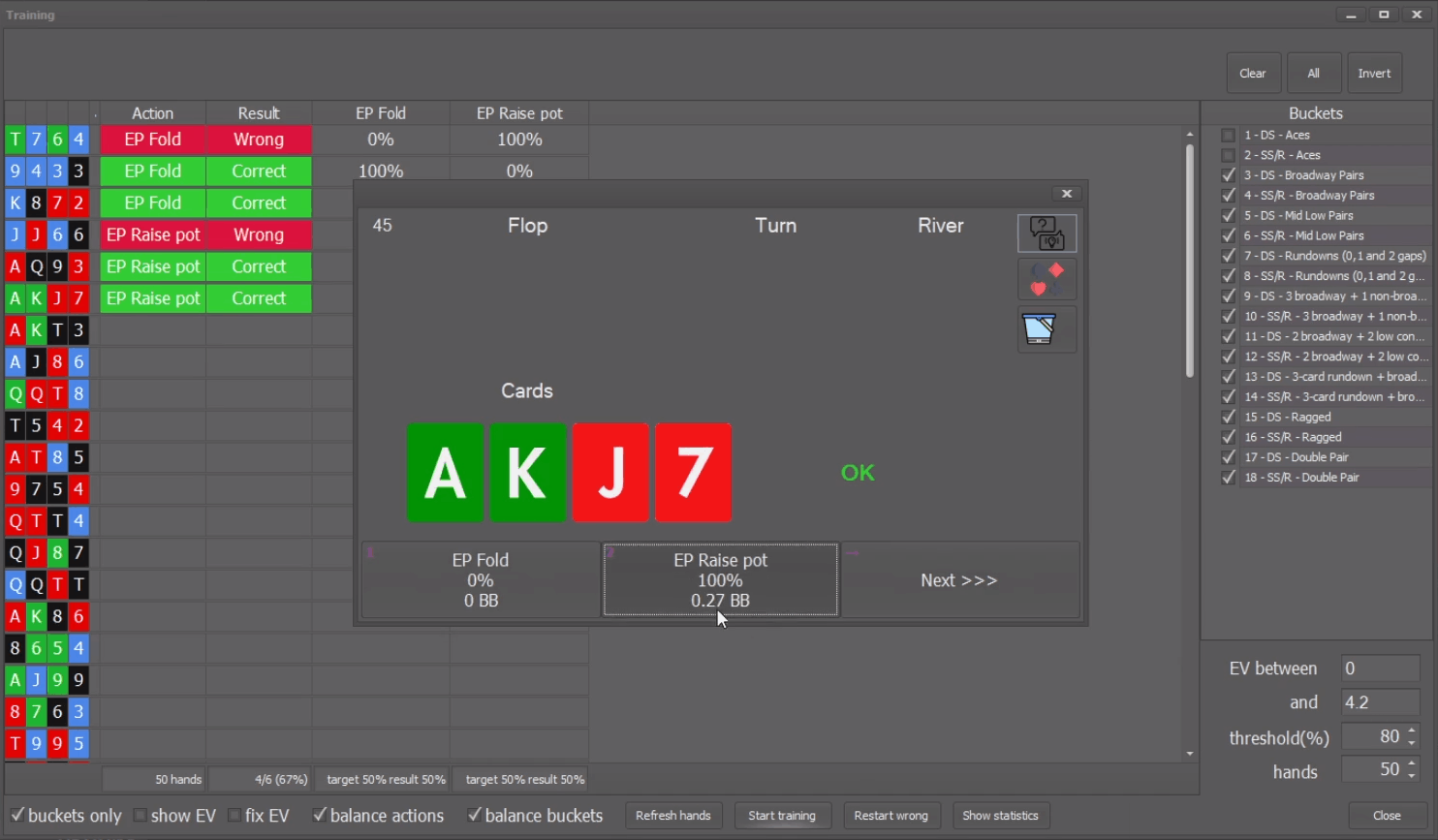Click the bucket icon in popup
This screenshot has height=840, width=1438.
click(1047, 329)
